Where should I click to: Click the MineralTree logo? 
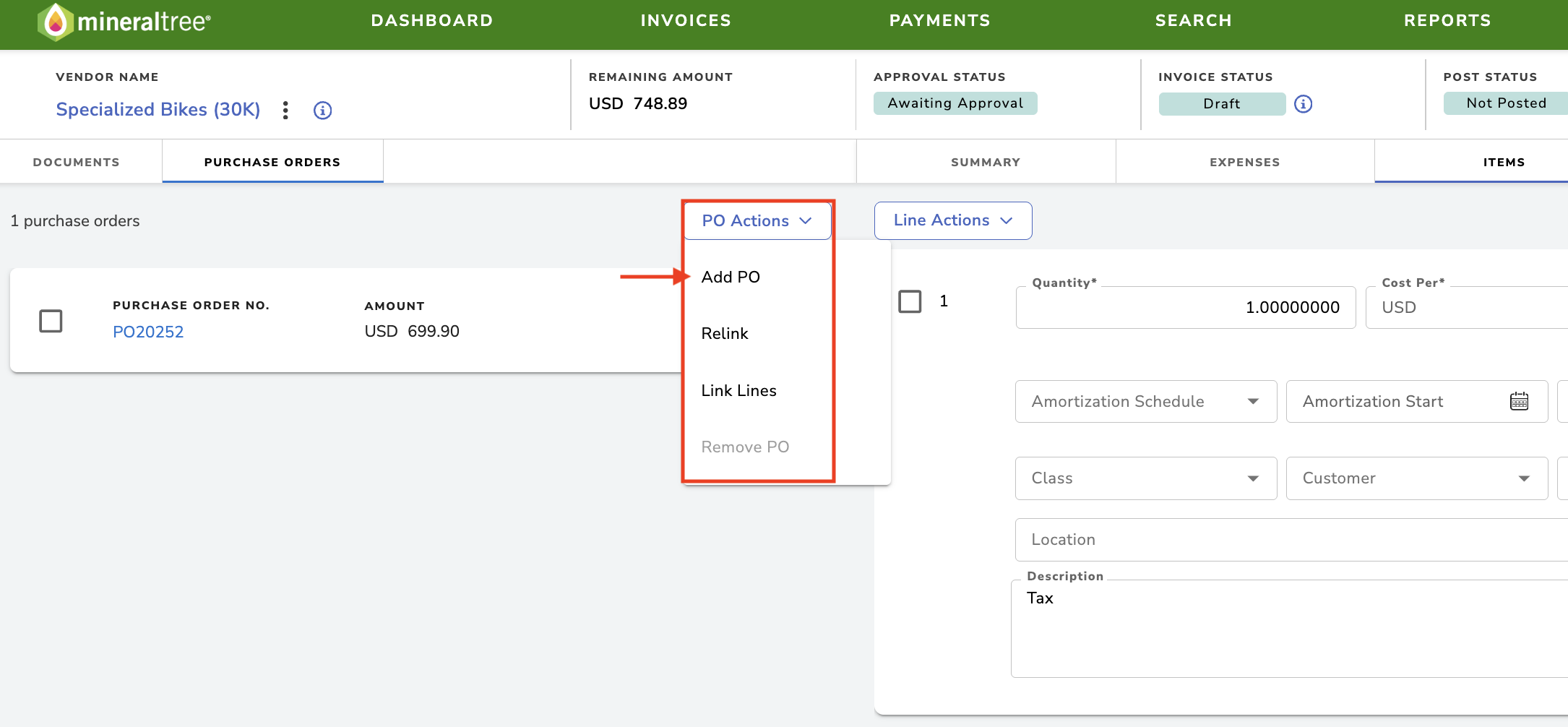coord(124,22)
